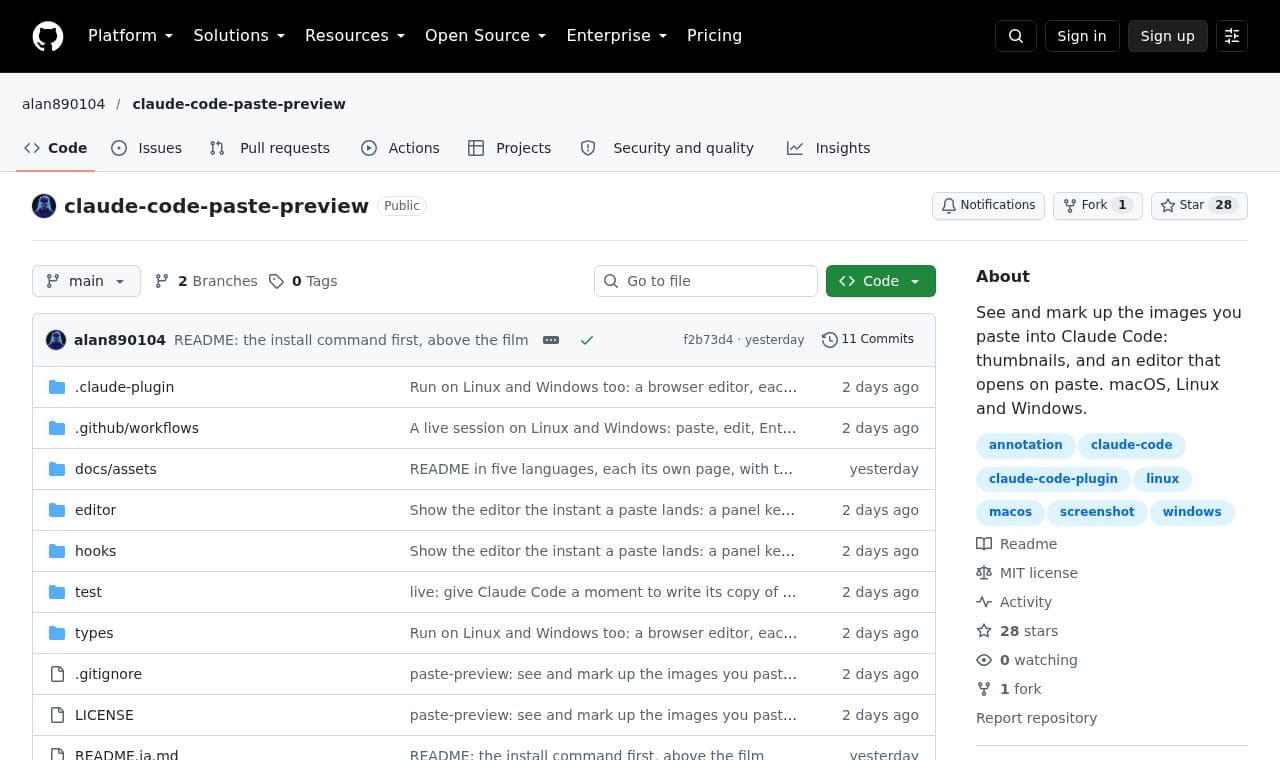Viewport: 1280px width, 760px height.
Task: Switch to the Actions tab
Action: coord(400,148)
